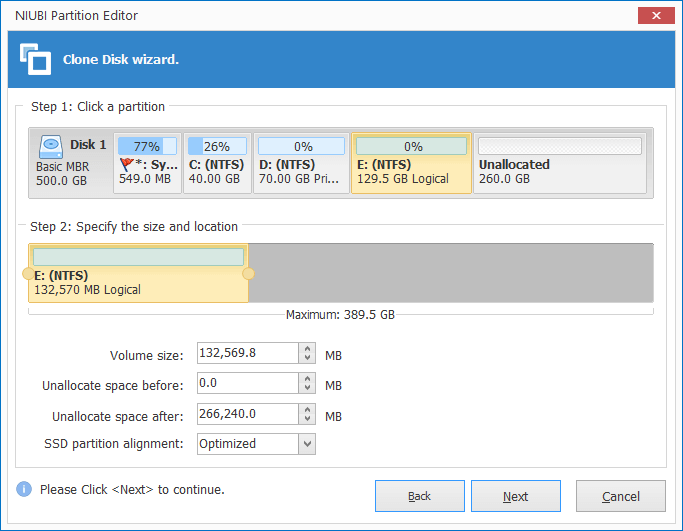Open the SSD partition alignment dropdown
The height and width of the screenshot is (531, 683).
tap(307, 444)
